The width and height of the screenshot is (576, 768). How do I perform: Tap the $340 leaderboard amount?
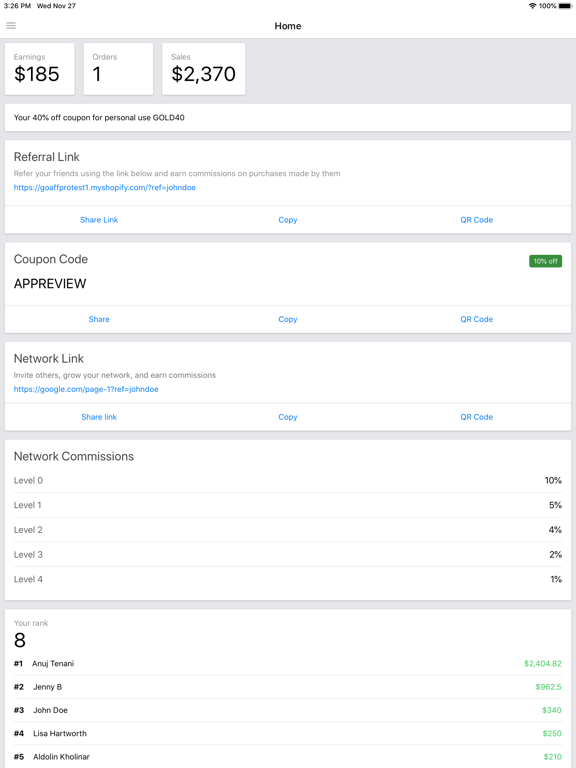tap(552, 710)
